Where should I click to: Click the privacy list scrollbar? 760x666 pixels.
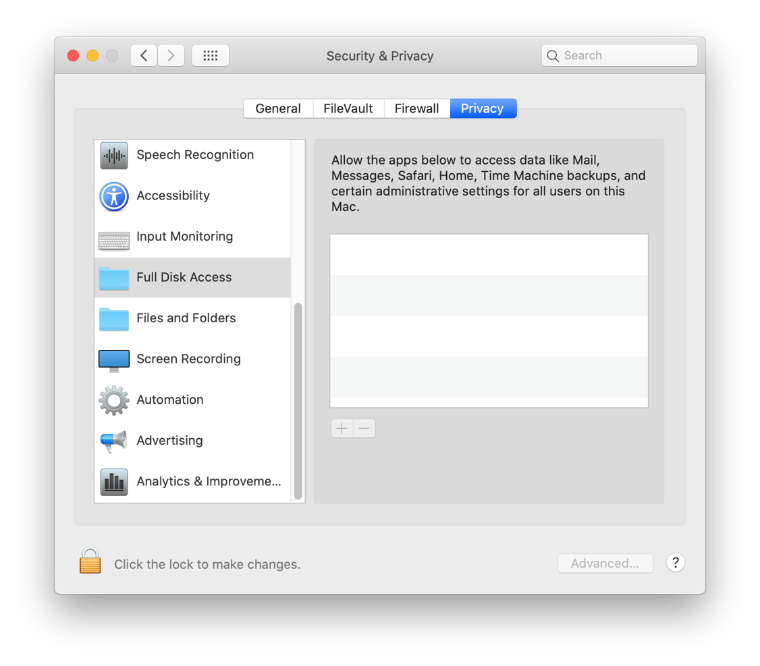[298, 400]
